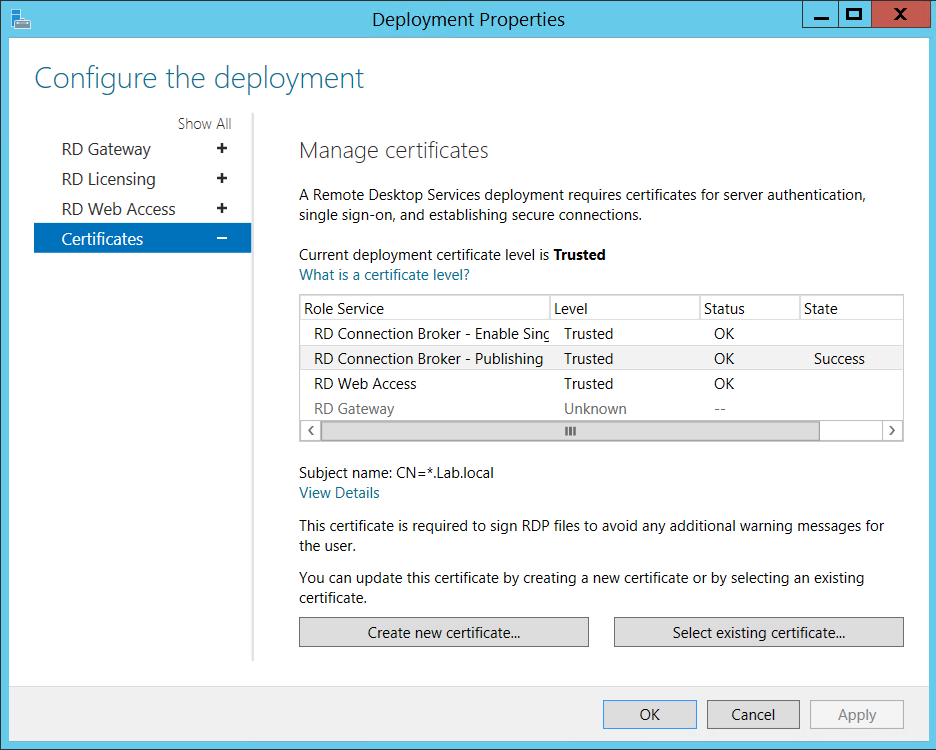Expand the RD Web Access plus icon
This screenshot has width=936, height=750.
pos(222,209)
